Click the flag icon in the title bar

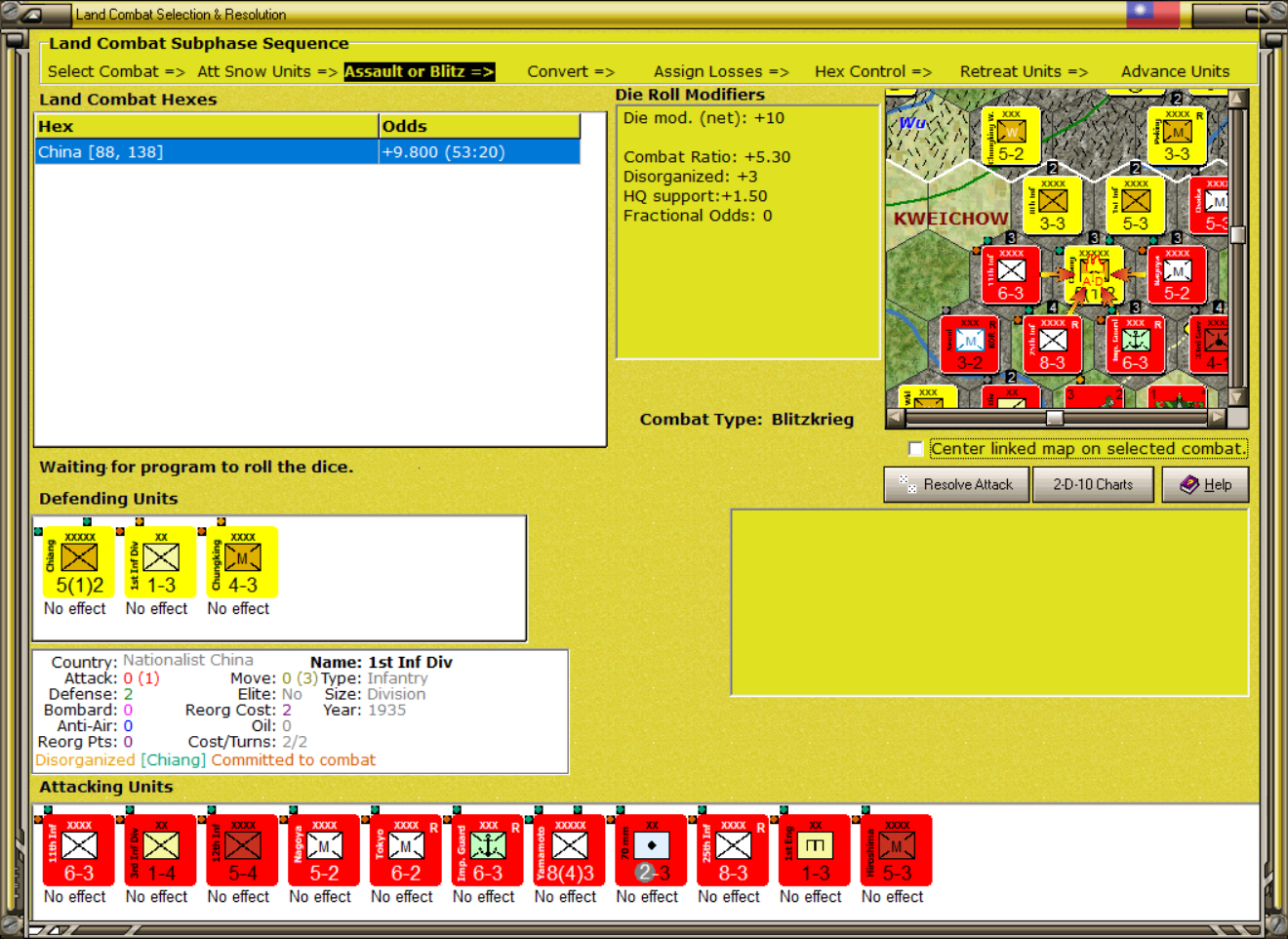click(x=1152, y=14)
